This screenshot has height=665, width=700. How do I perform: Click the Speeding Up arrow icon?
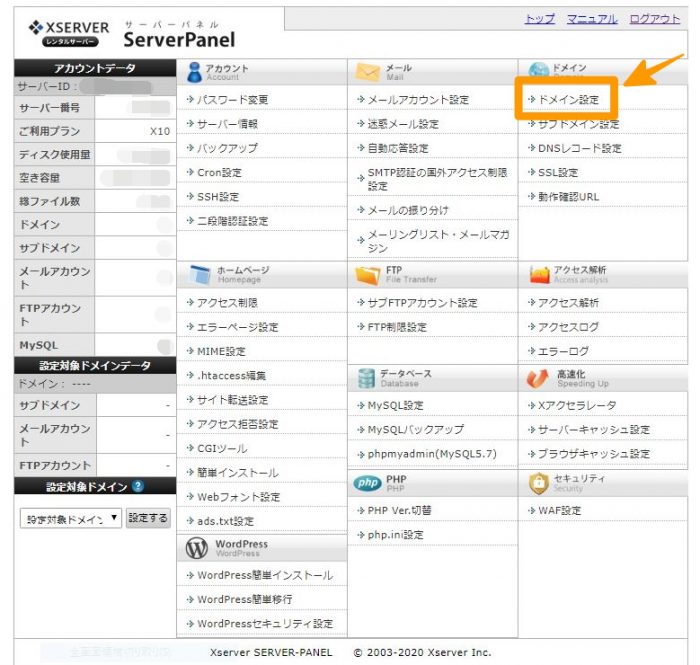tap(537, 378)
